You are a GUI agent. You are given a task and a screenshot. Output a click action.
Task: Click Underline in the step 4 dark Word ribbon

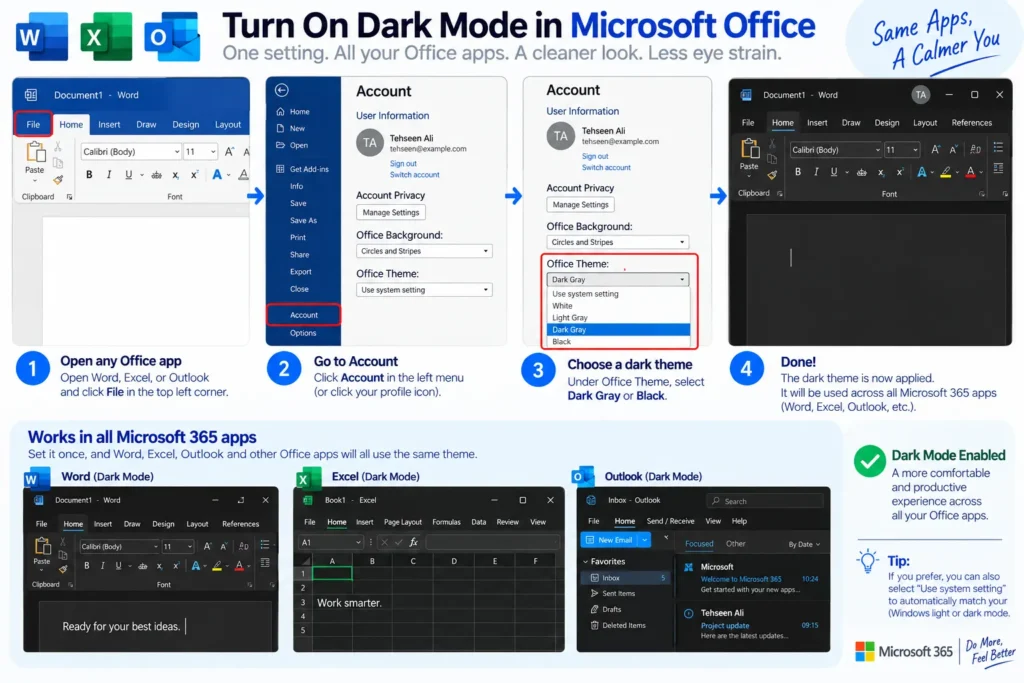pos(833,172)
